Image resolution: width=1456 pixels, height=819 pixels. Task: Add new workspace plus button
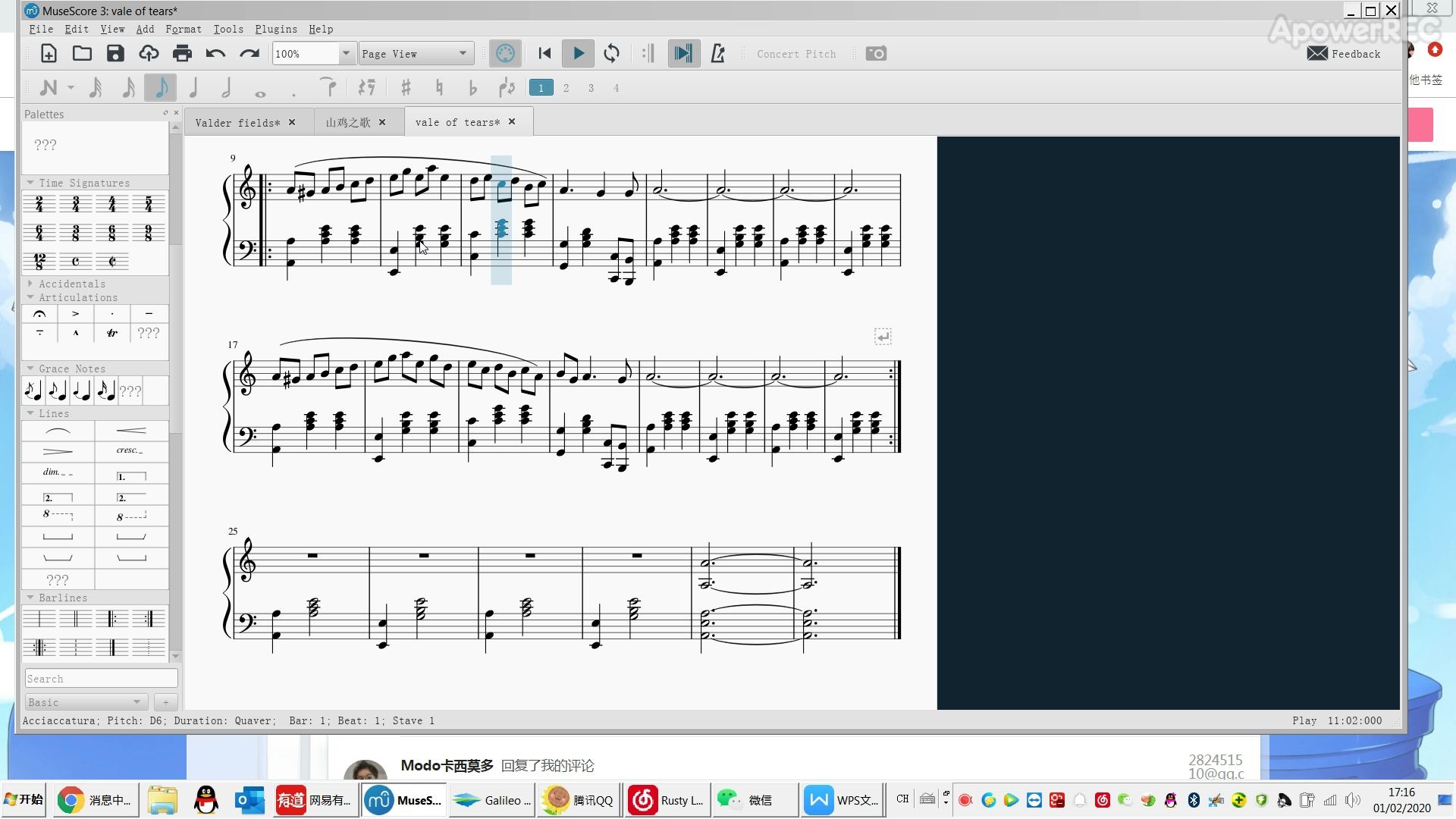pos(165,702)
